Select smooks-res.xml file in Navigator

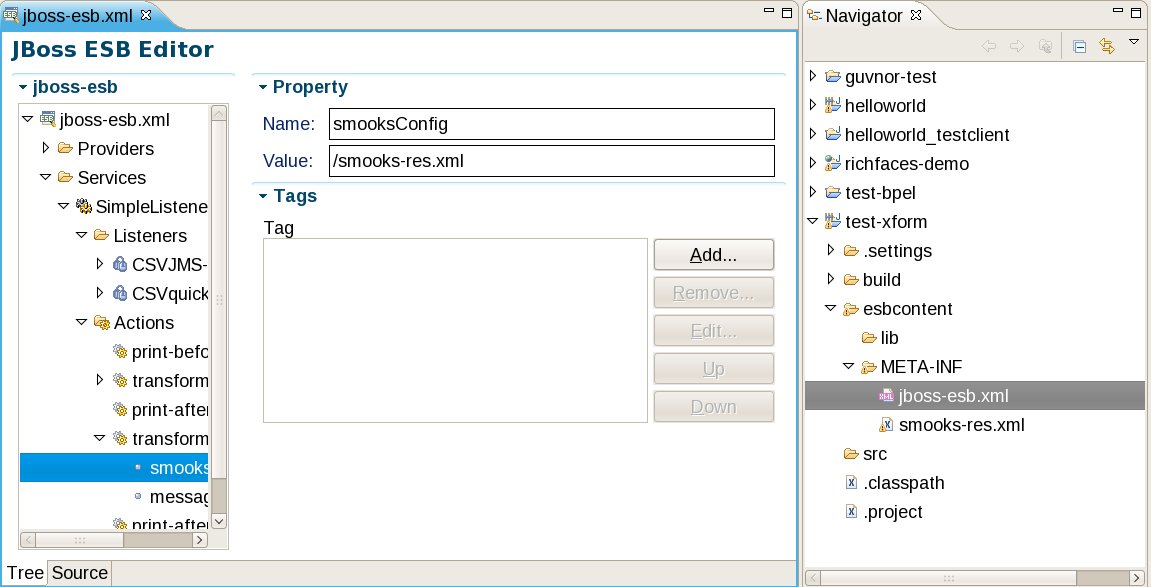click(961, 425)
